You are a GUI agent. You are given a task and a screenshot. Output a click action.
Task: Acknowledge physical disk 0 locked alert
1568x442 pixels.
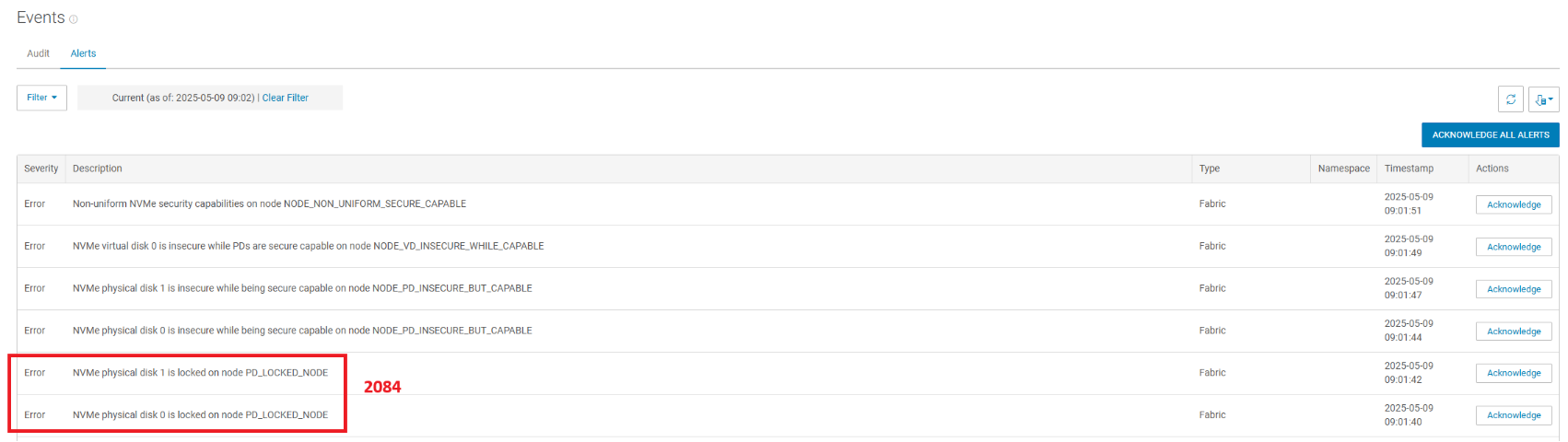(x=1513, y=415)
